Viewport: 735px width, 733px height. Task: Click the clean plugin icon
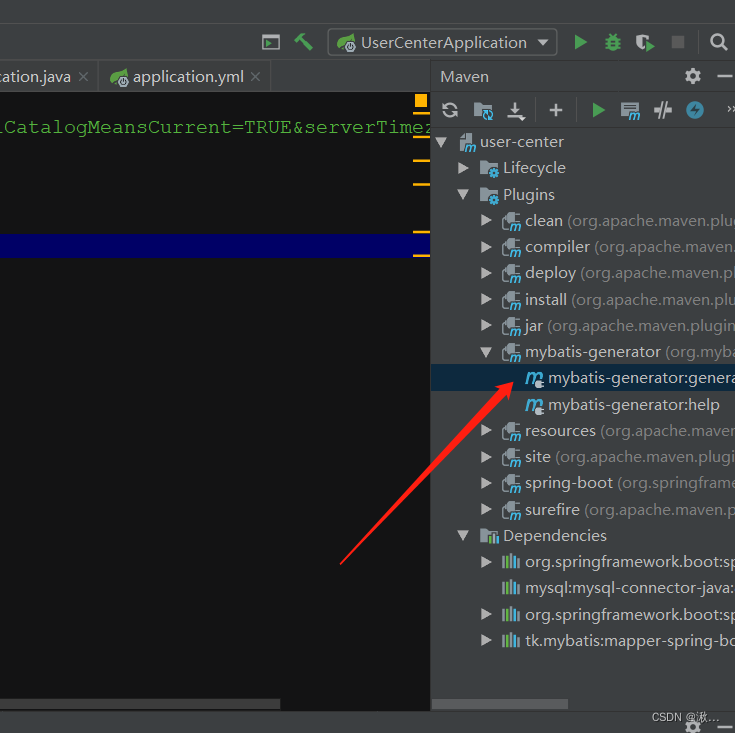pyautogui.click(x=511, y=221)
